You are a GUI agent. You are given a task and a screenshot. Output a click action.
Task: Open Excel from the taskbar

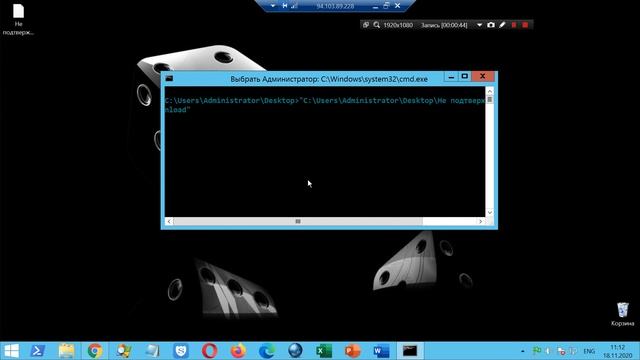[324, 351]
